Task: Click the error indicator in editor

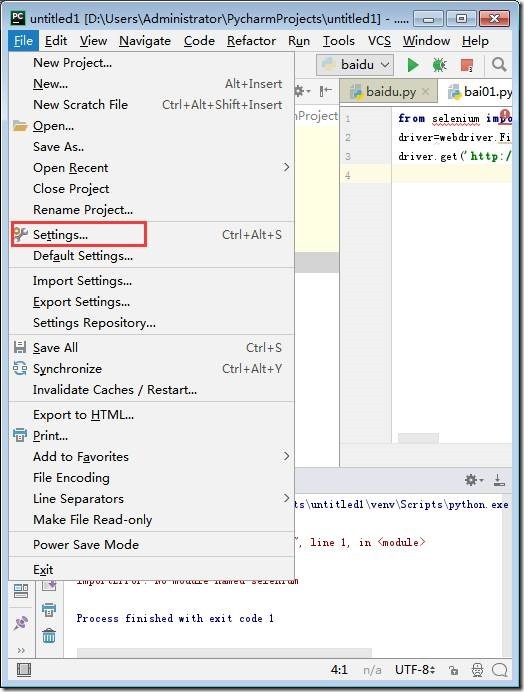Action: (505, 115)
